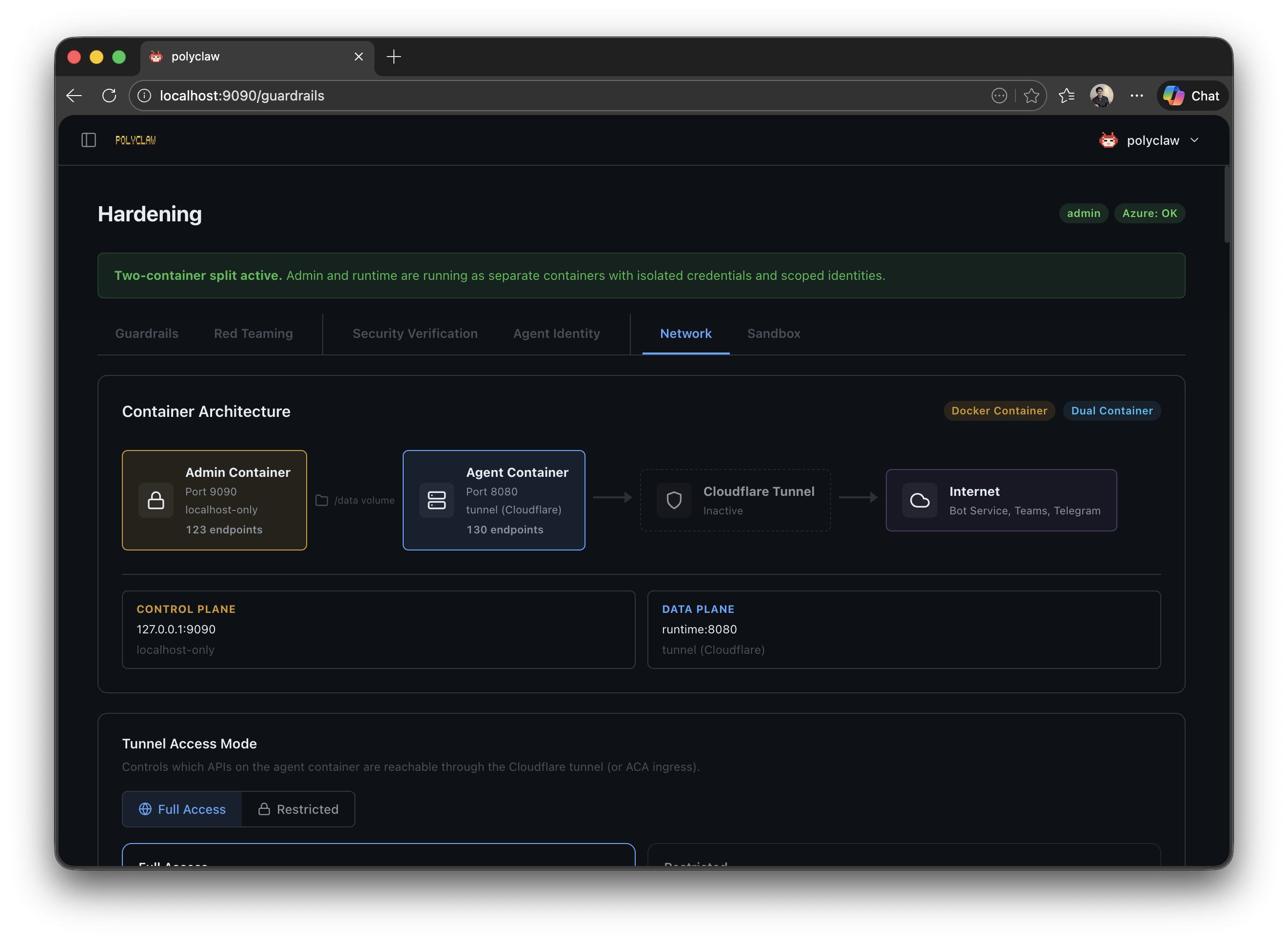
Task: Toggle the sidebar panel icon
Action: click(x=88, y=140)
